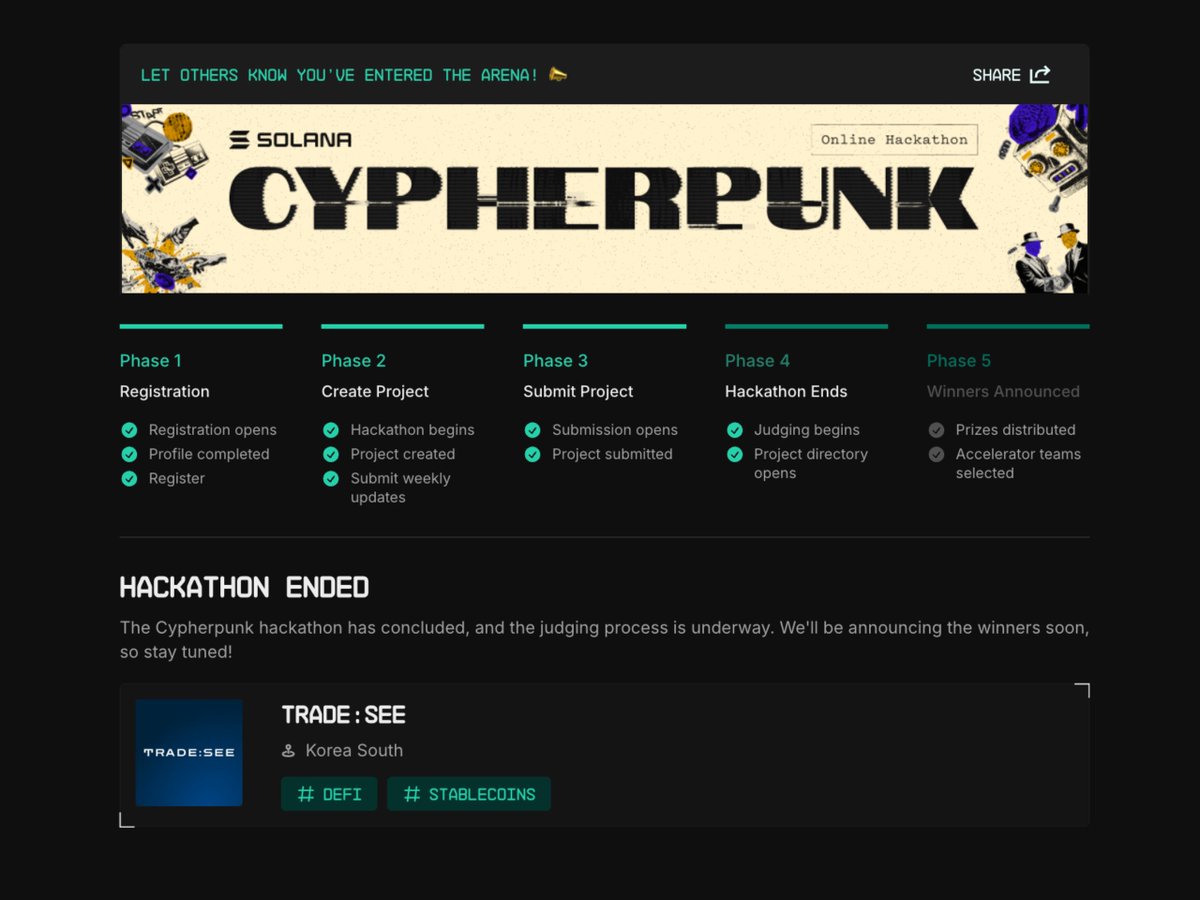This screenshot has height=900, width=1200.
Task: Select the Phase 1 heading
Action: [151, 361]
